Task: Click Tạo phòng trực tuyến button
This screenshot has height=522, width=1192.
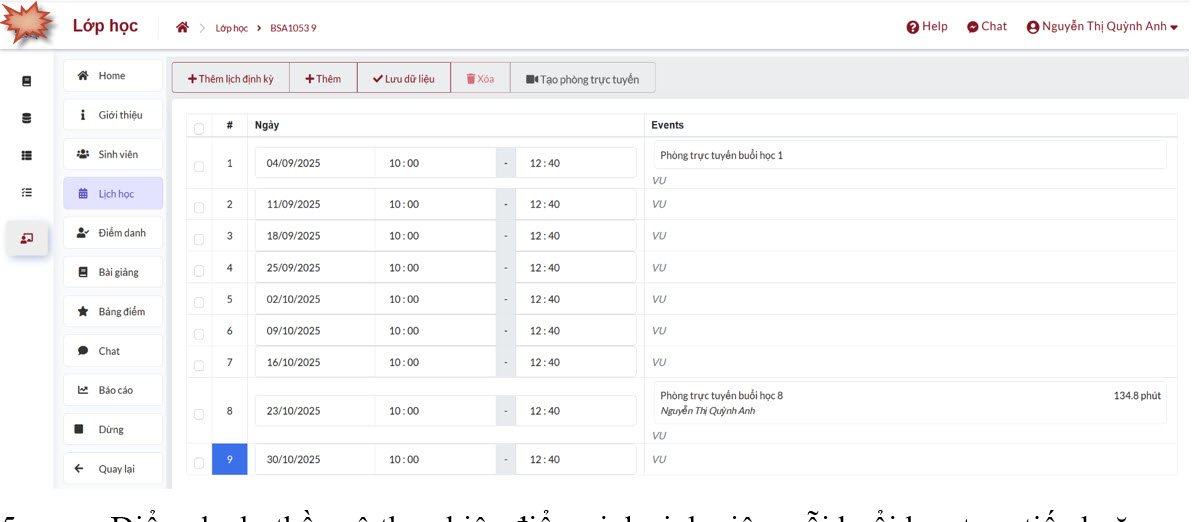Action: (582, 79)
